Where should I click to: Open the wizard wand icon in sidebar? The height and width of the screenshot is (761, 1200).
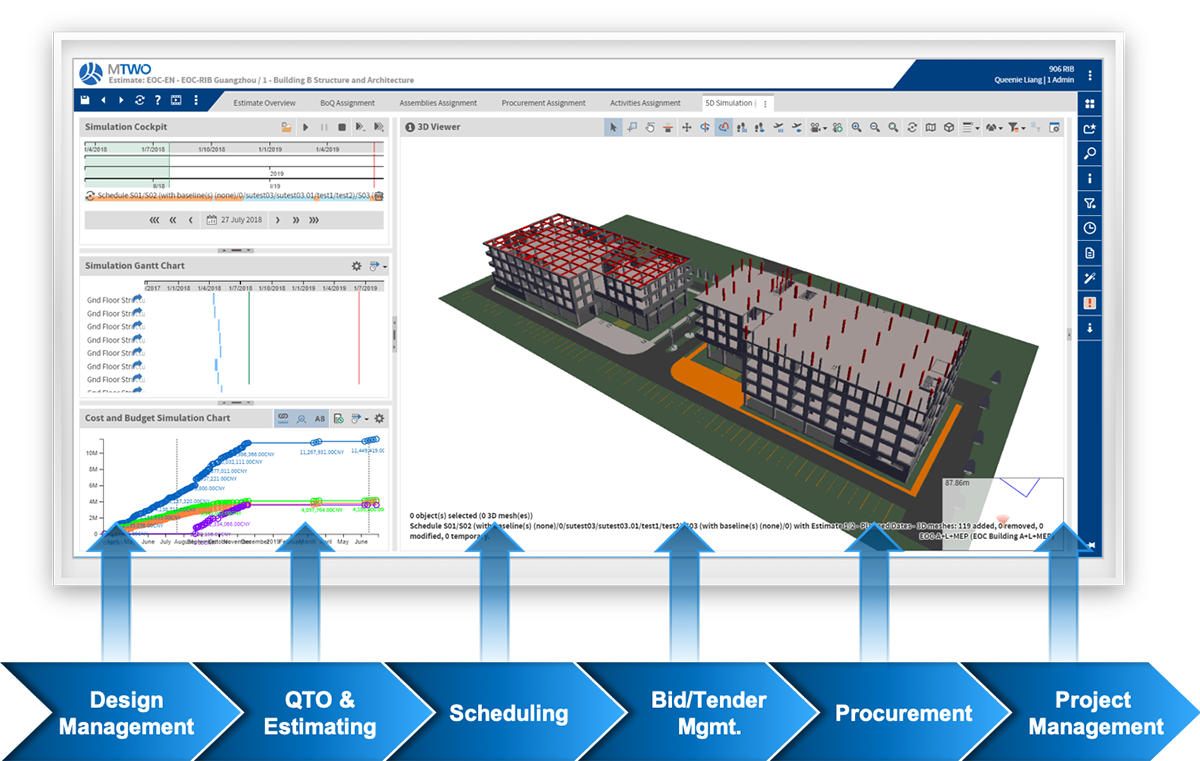(1090, 277)
